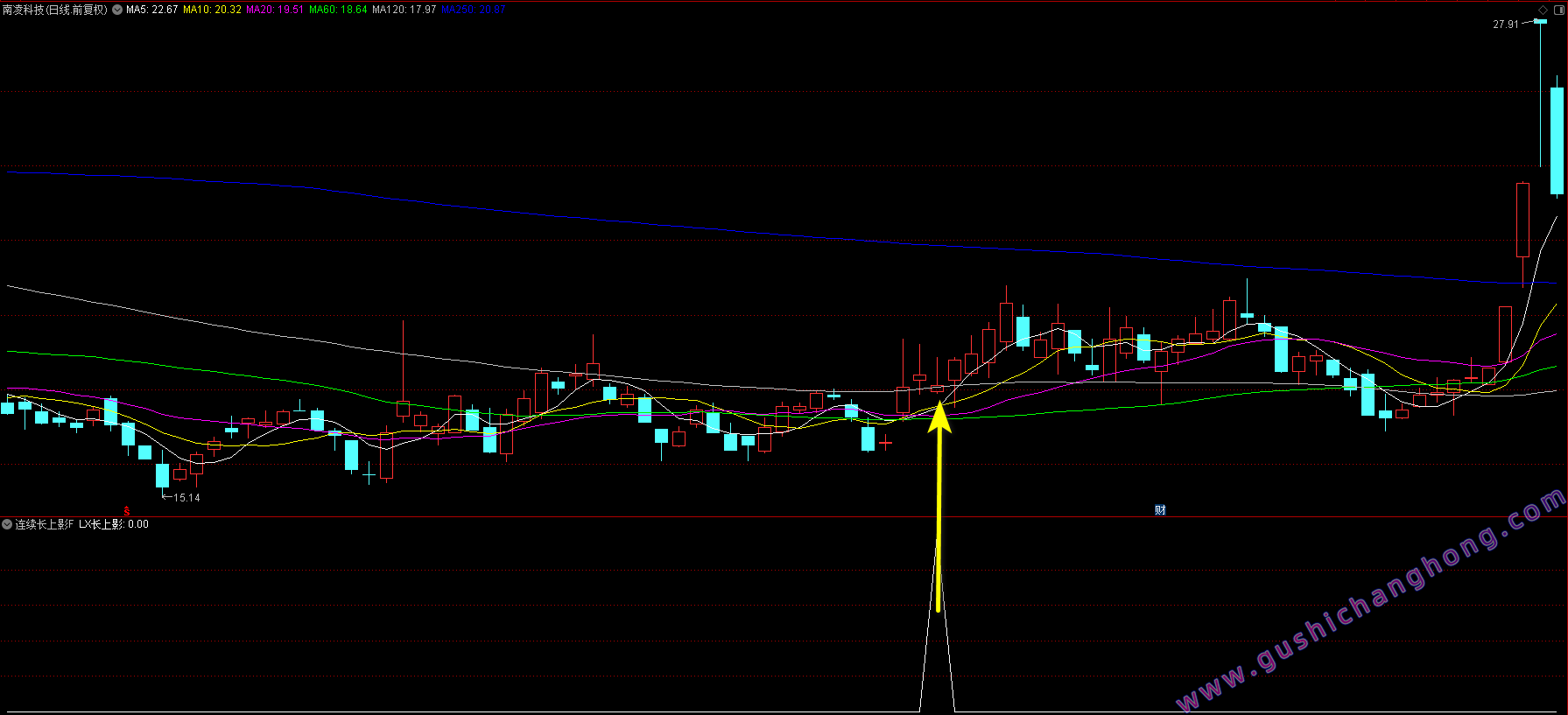Click the LX长上影: 0.00 value
Screen dimensions: 1568x715
(114, 524)
